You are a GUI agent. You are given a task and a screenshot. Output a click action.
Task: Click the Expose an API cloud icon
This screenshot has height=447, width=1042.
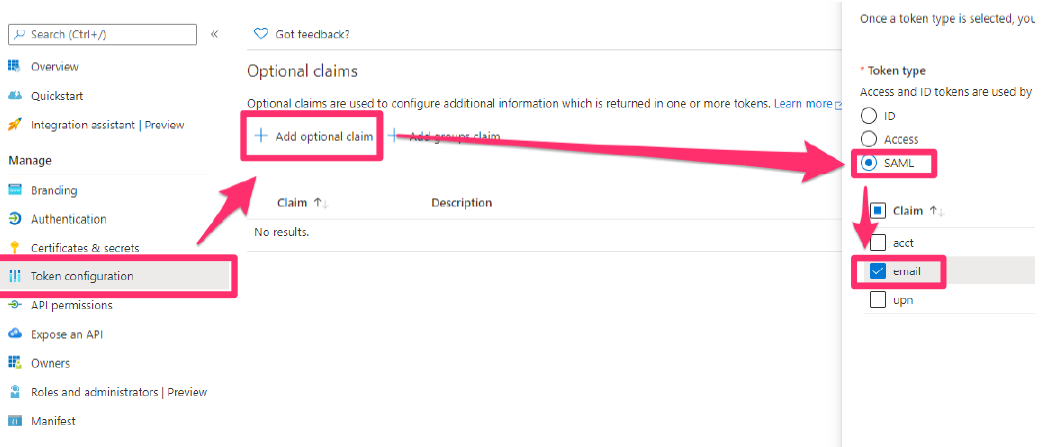(15, 334)
